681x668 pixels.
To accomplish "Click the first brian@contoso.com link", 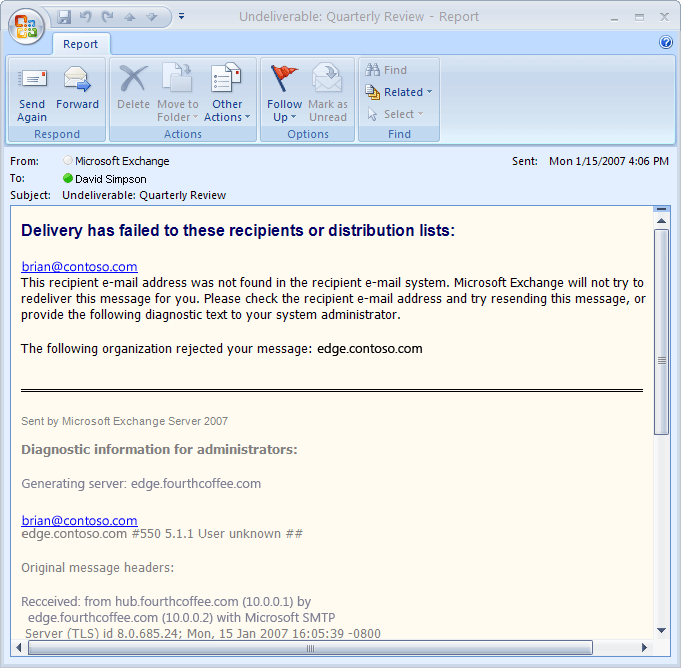I will click(x=79, y=267).
